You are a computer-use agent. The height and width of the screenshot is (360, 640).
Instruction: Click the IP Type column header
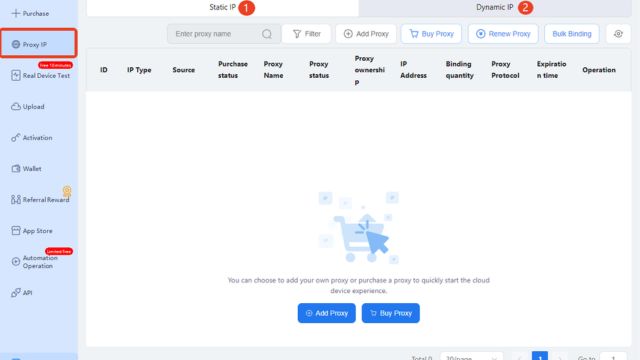click(x=139, y=70)
